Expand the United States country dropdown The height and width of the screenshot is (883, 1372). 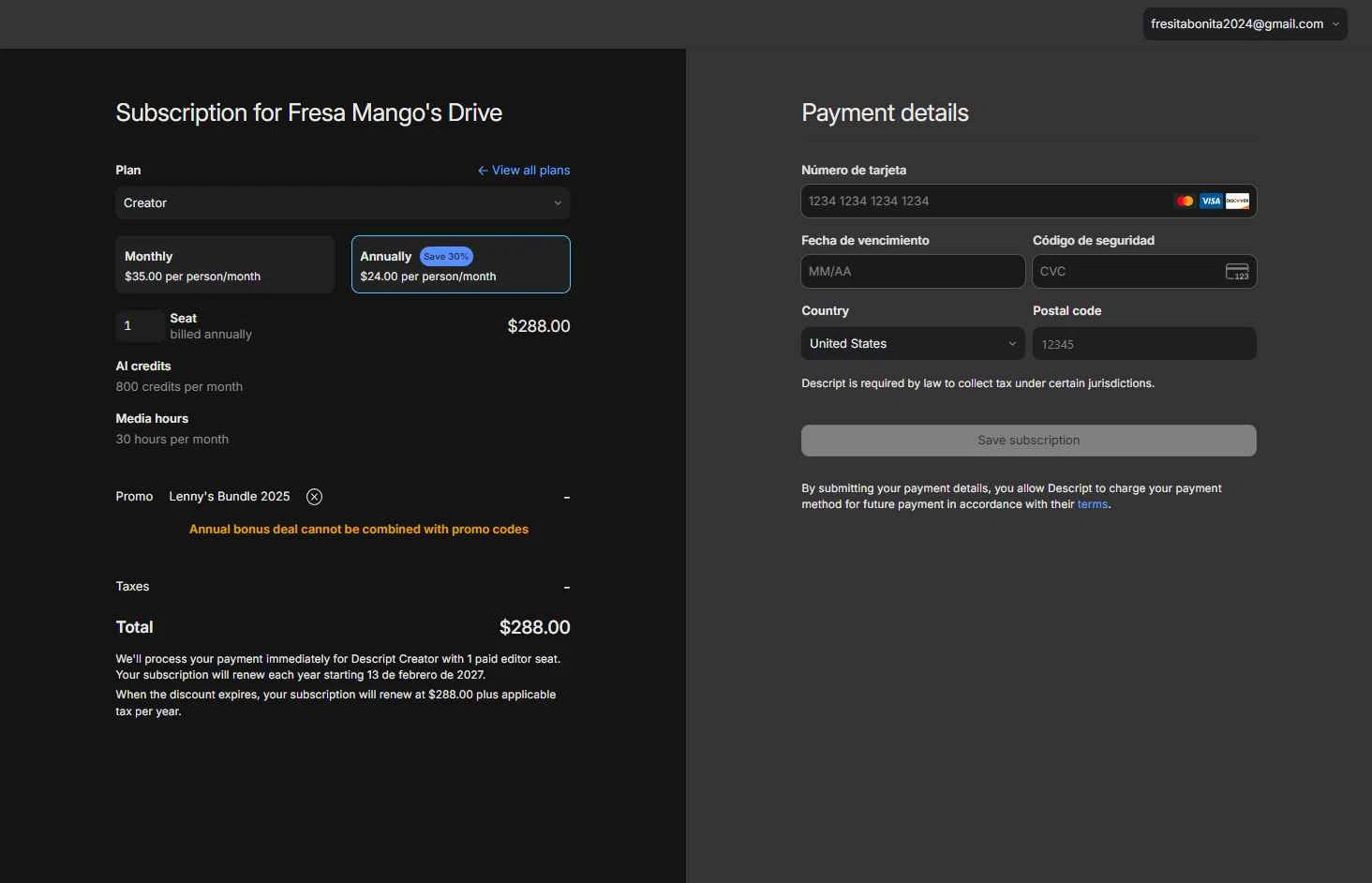pyautogui.click(x=912, y=344)
